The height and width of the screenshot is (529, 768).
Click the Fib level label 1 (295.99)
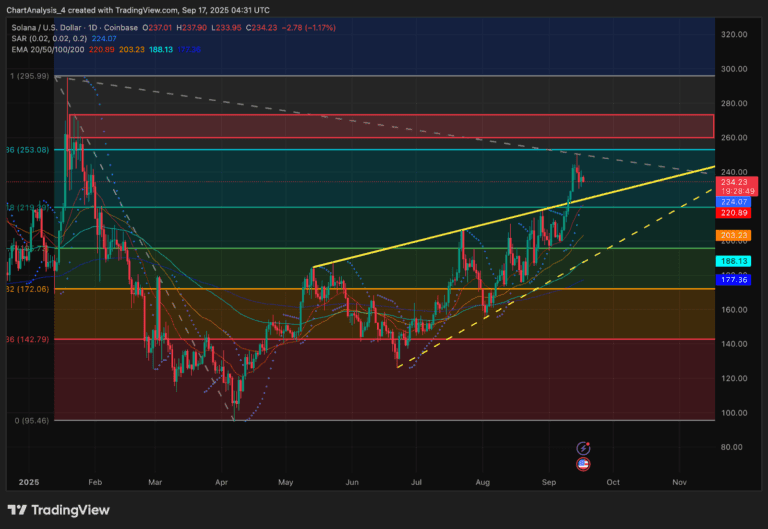click(30, 76)
